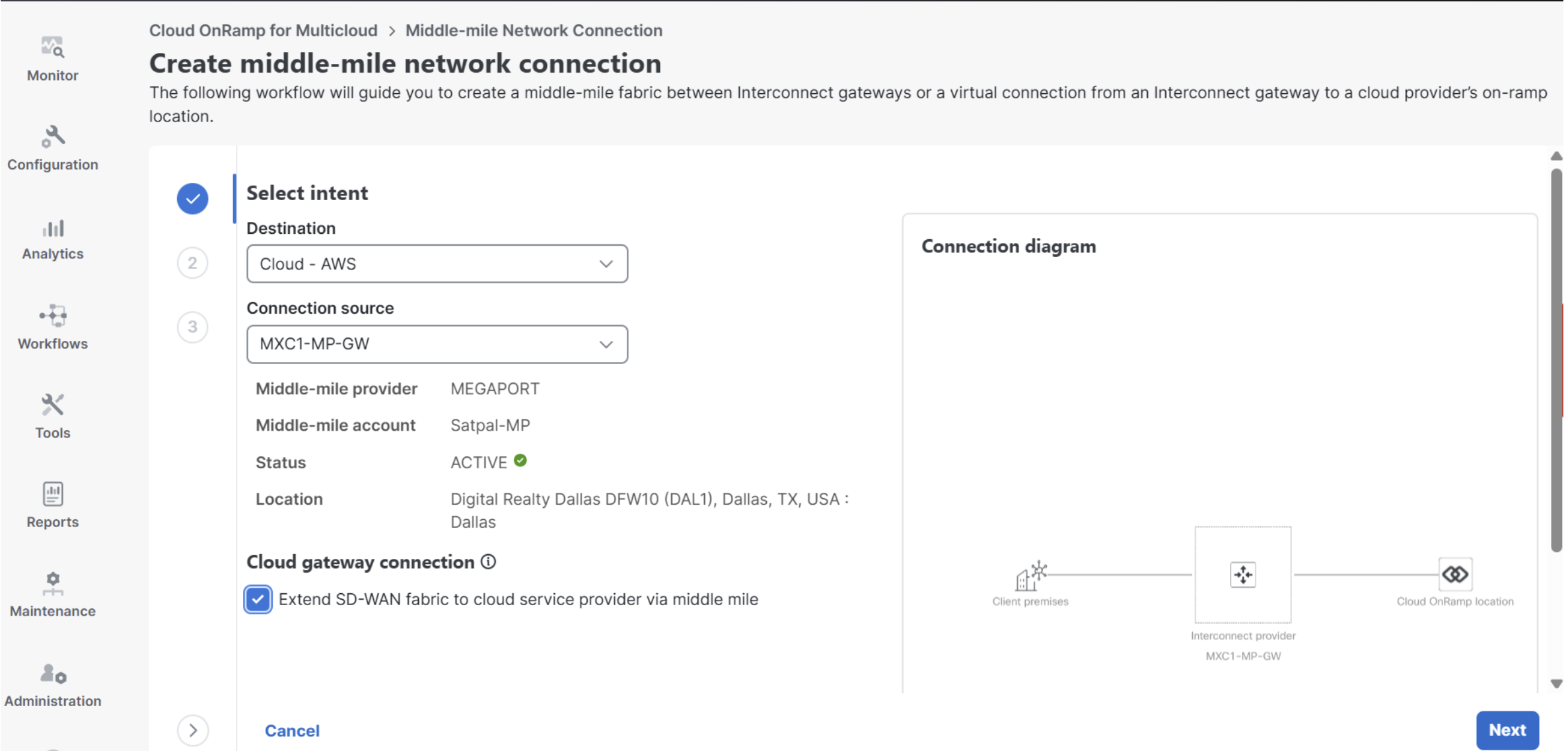
Task: Click the vertical scrollbar down arrow
Action: click(1556, 684)
